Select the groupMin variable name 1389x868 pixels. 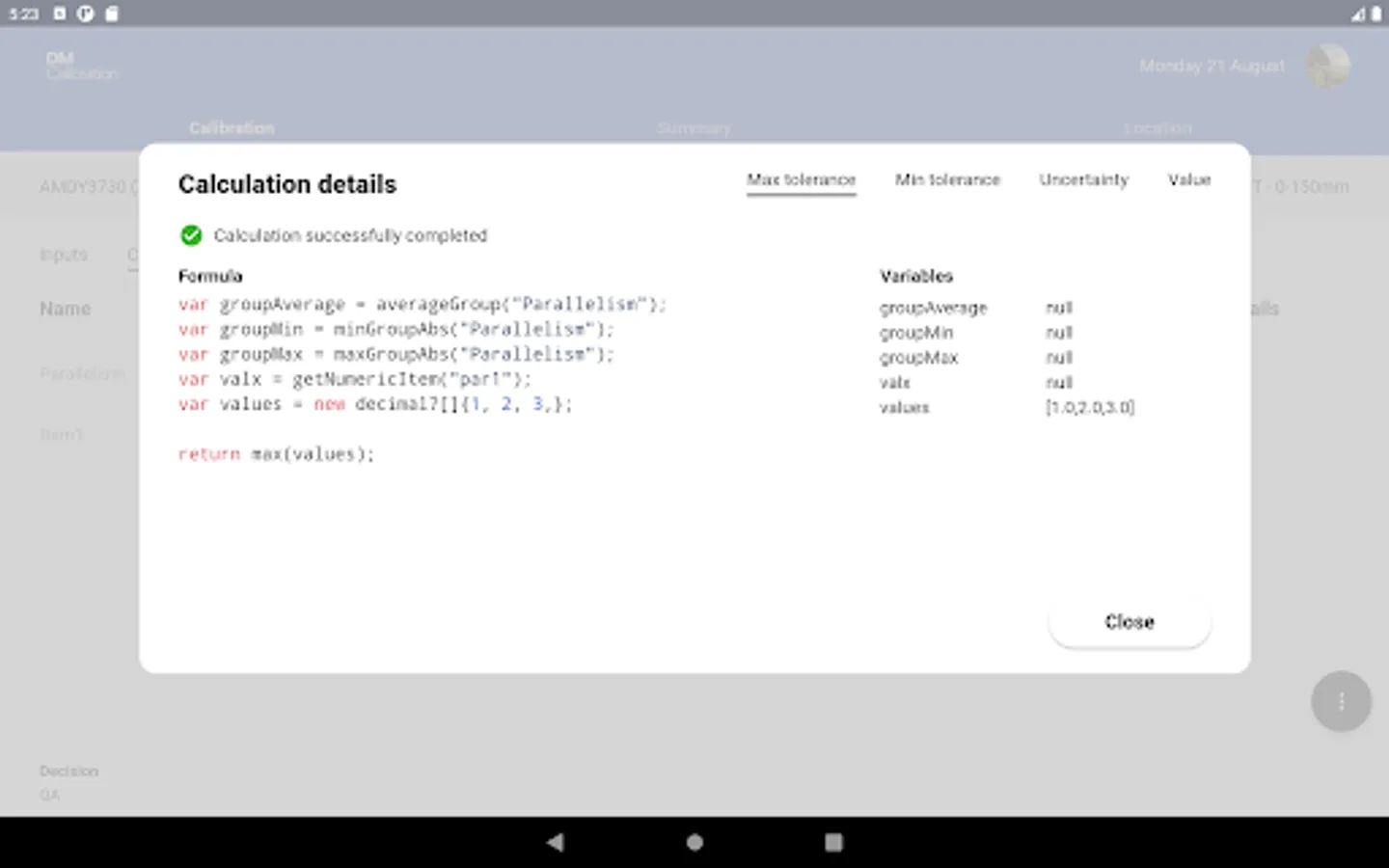pyautogui.click(x=915, y=333)
